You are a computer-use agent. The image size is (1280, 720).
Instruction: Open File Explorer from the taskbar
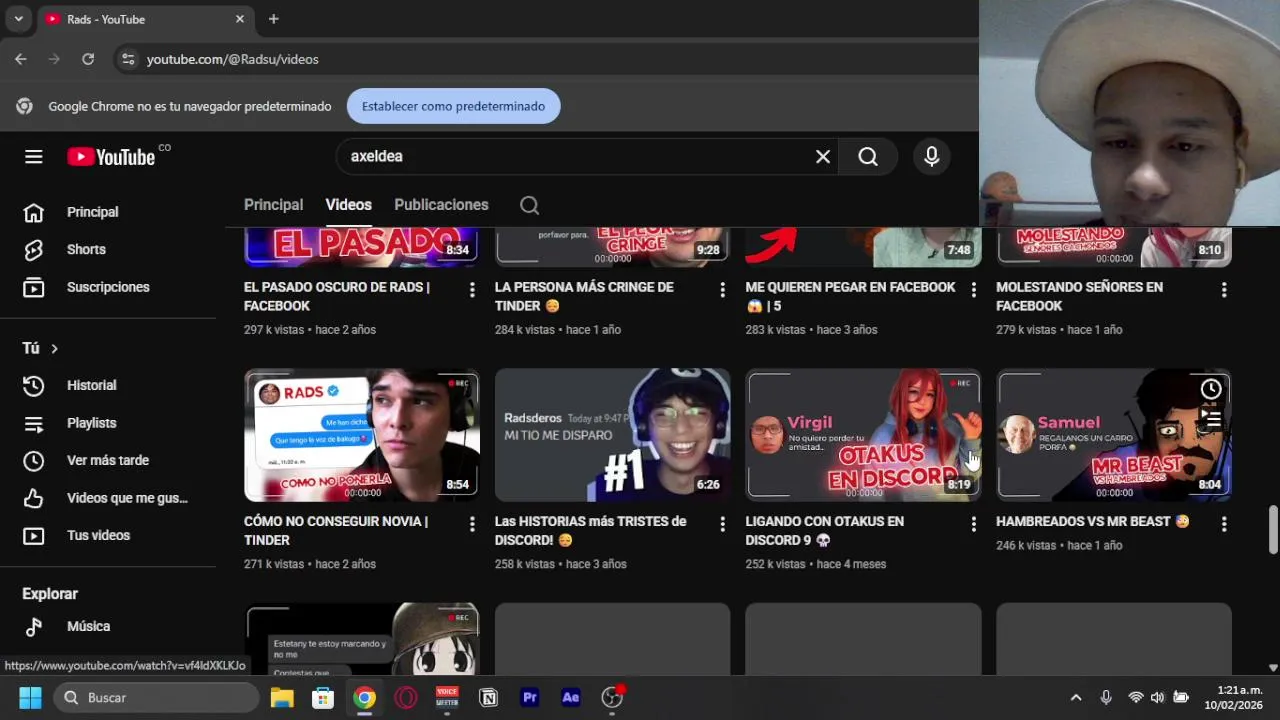pos(282,698)
